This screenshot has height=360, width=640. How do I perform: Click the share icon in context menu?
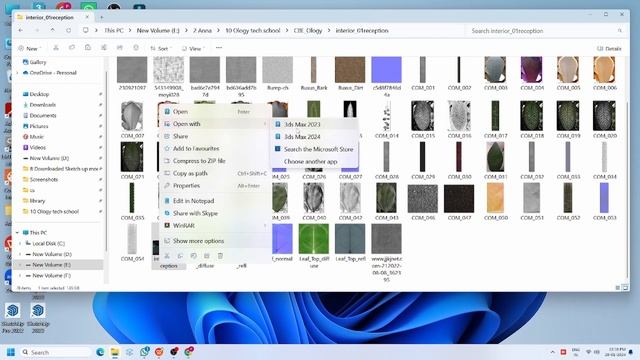207,256
